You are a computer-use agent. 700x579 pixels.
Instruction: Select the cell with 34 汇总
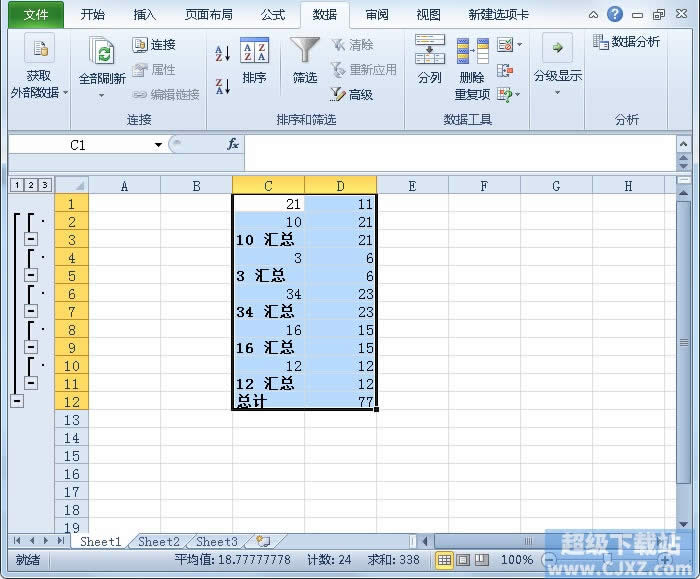tap(268, 311)
